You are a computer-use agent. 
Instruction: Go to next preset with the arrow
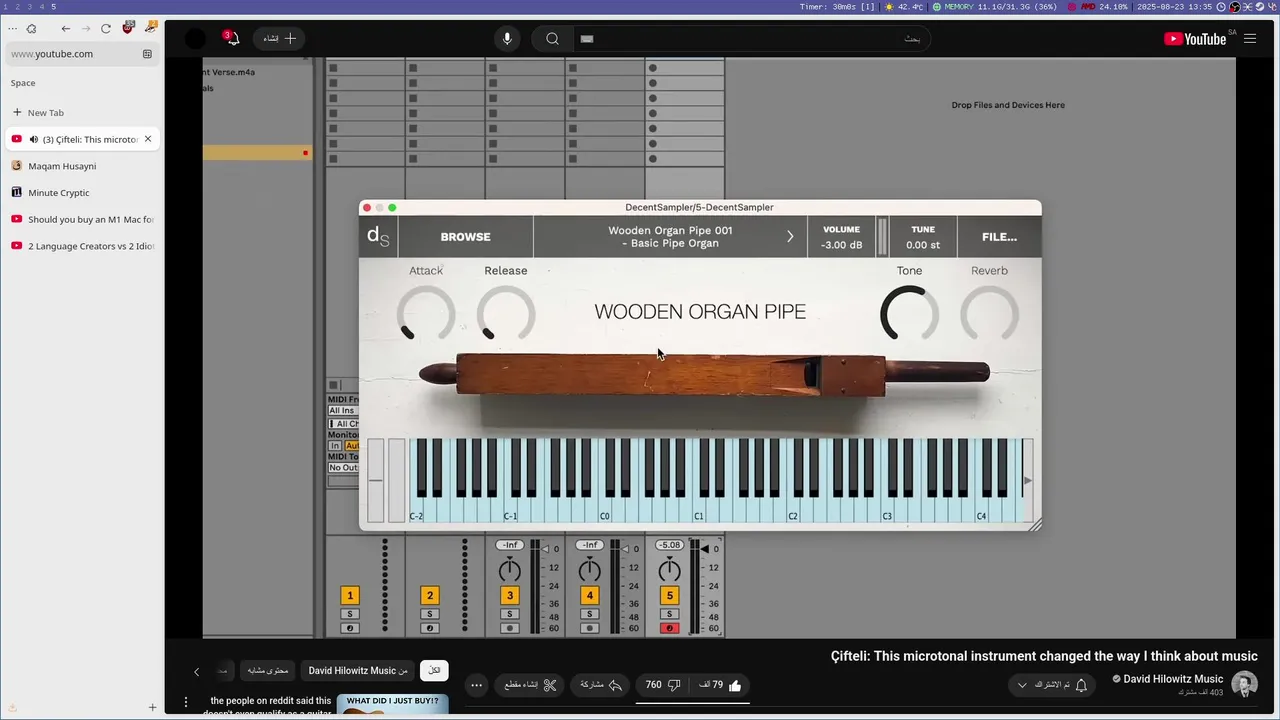pos(789,237)
